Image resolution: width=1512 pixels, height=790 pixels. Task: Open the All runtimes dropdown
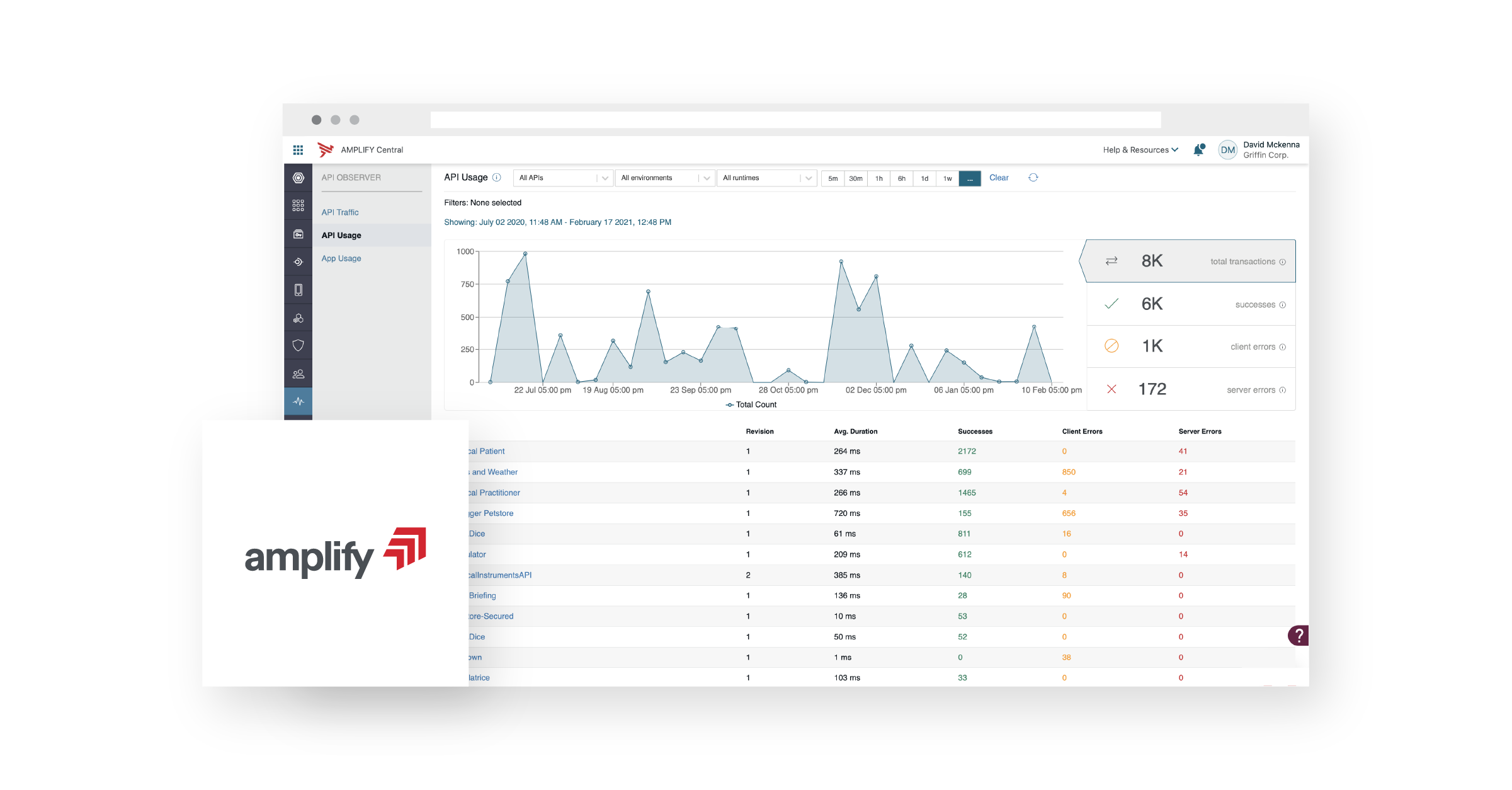[766, 178]
